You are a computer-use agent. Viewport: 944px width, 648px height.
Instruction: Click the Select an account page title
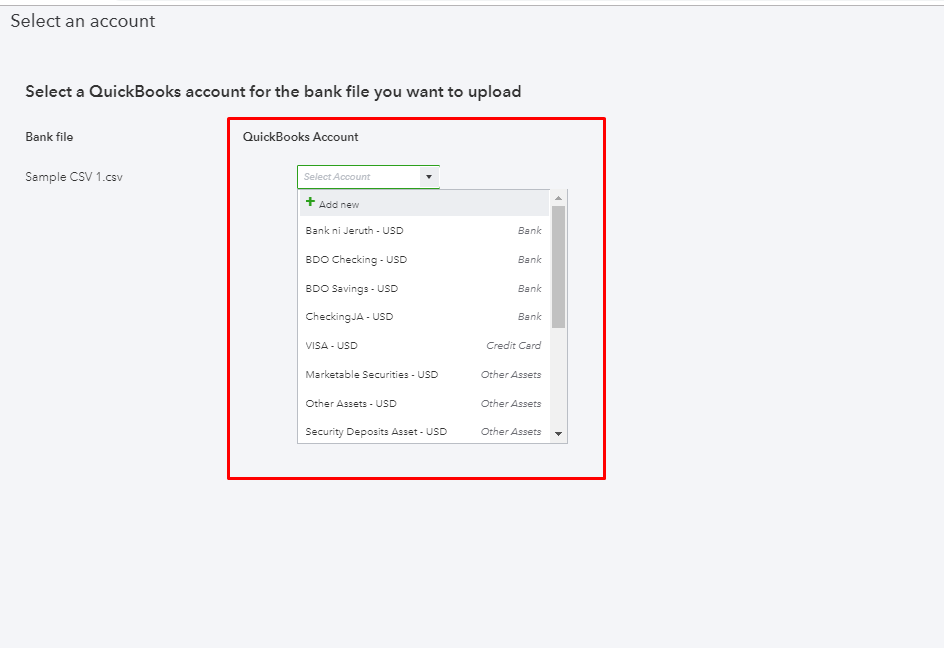coord(83,21)
